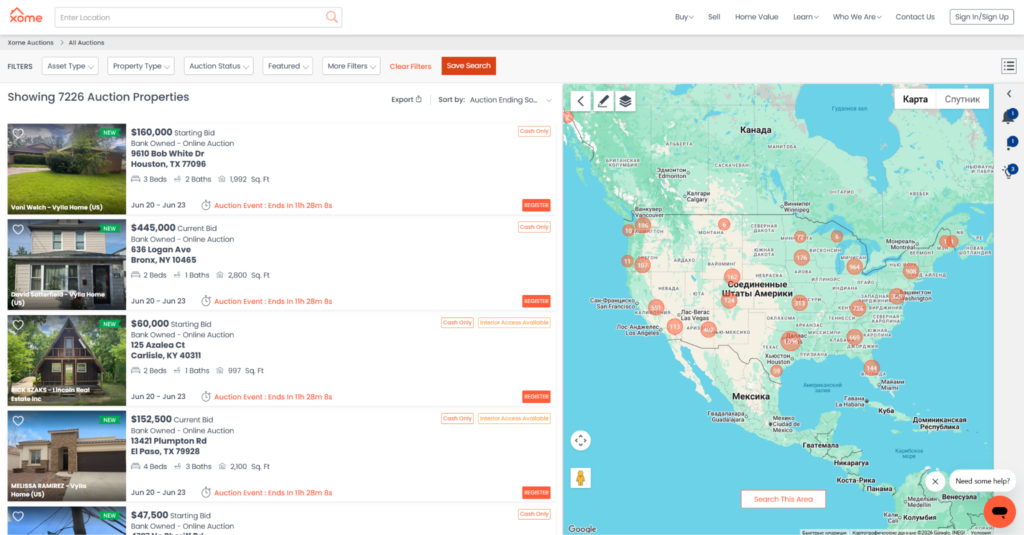Favorite the 125 Azalea Ct listing

pos(18,325)
